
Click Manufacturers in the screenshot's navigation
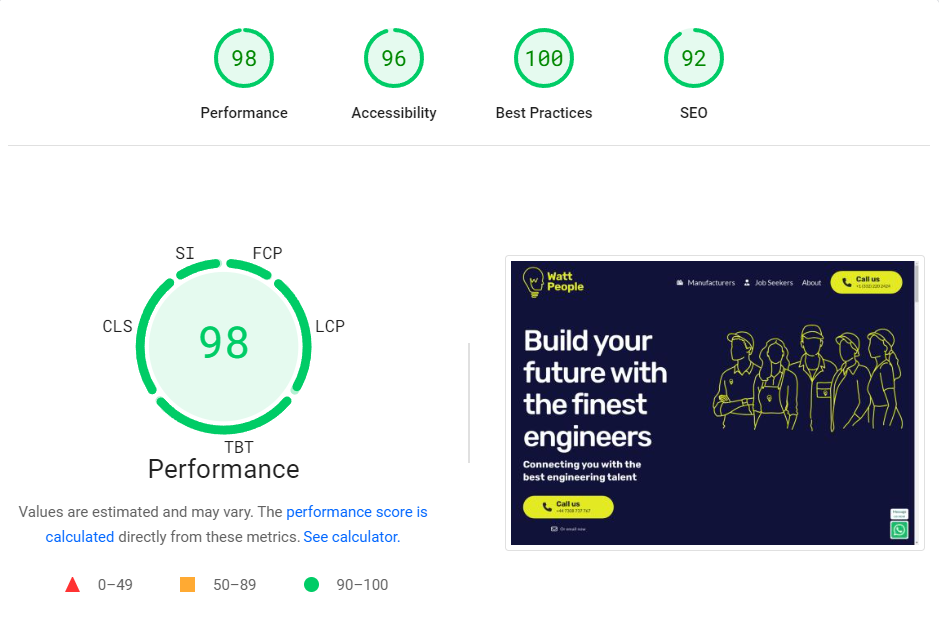[710, 283]
